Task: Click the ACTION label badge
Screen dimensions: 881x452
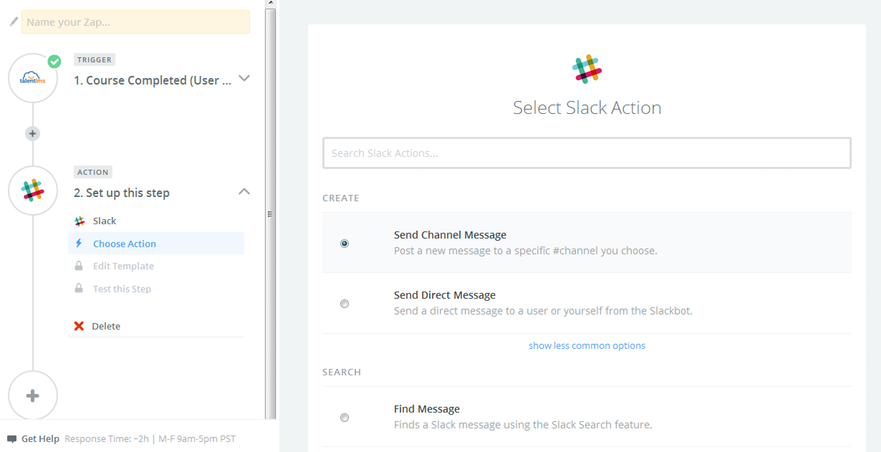Action: (93, 172)
